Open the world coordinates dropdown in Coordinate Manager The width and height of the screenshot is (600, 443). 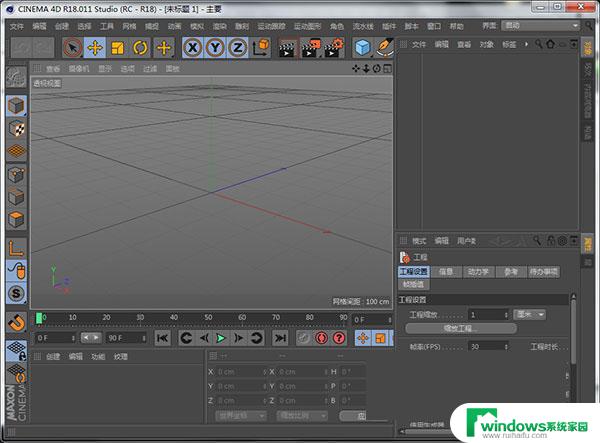241,415
